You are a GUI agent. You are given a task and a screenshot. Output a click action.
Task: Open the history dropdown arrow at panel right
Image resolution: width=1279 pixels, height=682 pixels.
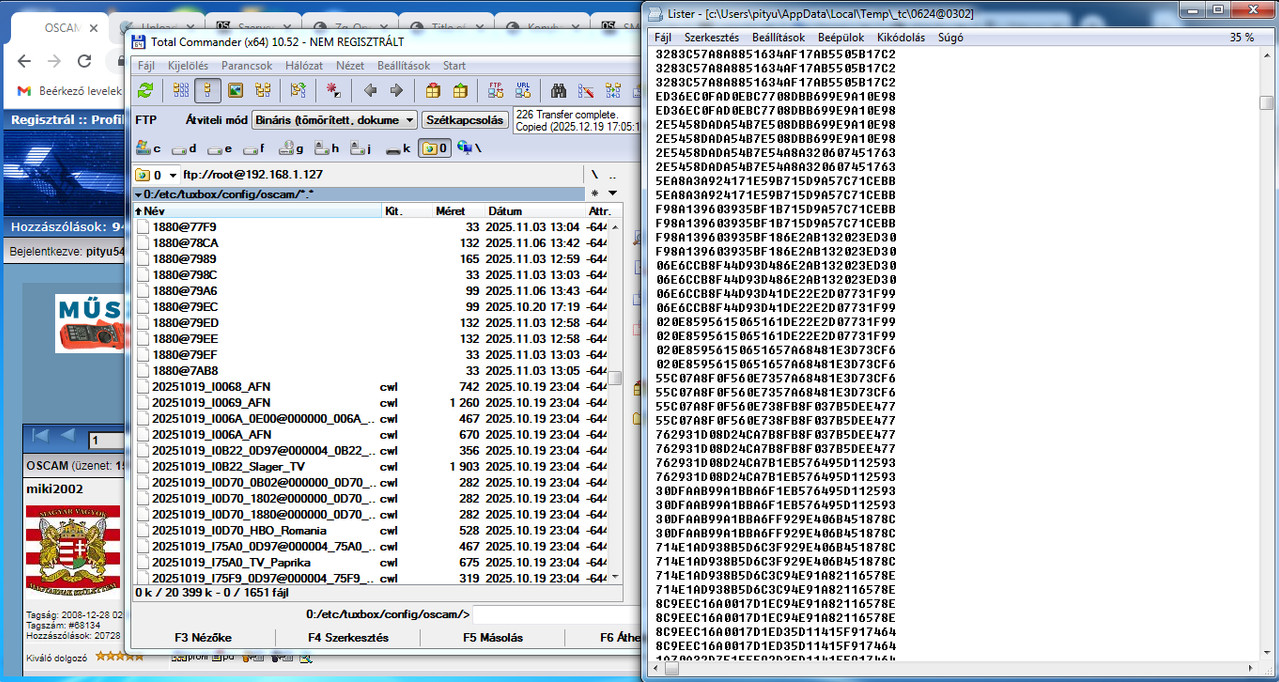[x=612, y=193]
